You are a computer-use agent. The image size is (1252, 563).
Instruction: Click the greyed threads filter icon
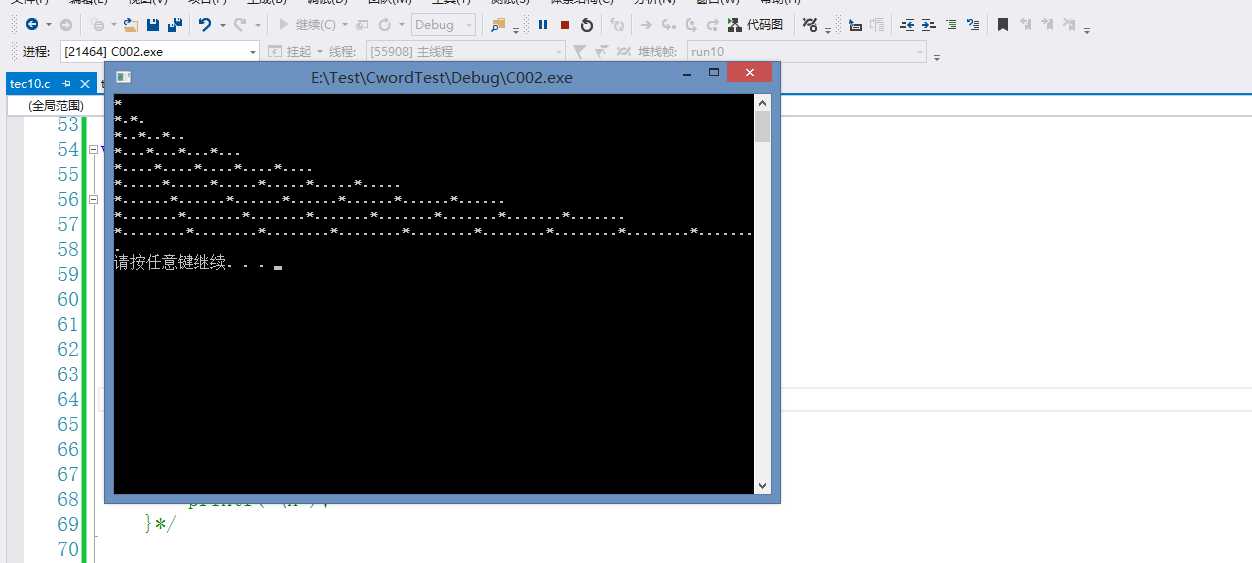click(x=578, y=51)
